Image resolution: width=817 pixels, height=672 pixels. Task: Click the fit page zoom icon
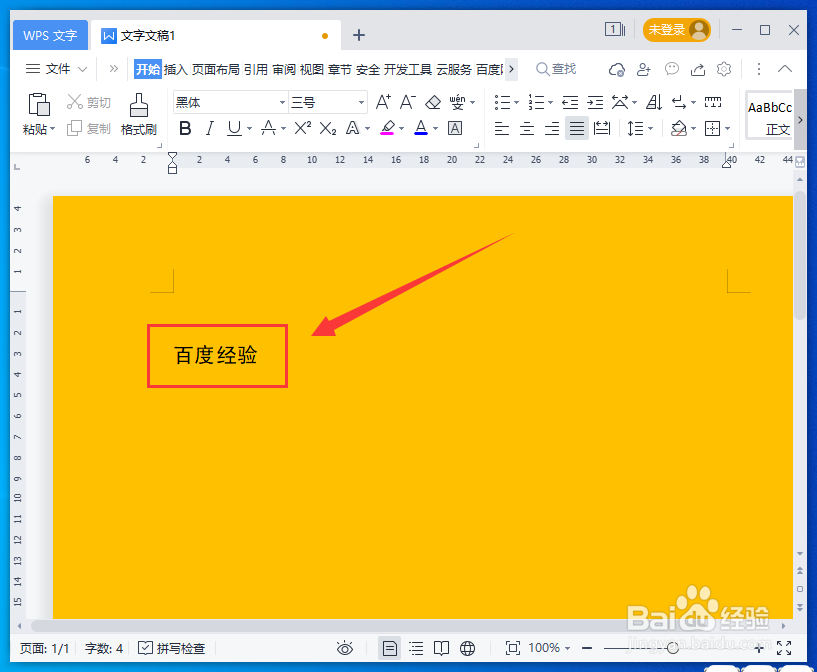click(513, 648)
